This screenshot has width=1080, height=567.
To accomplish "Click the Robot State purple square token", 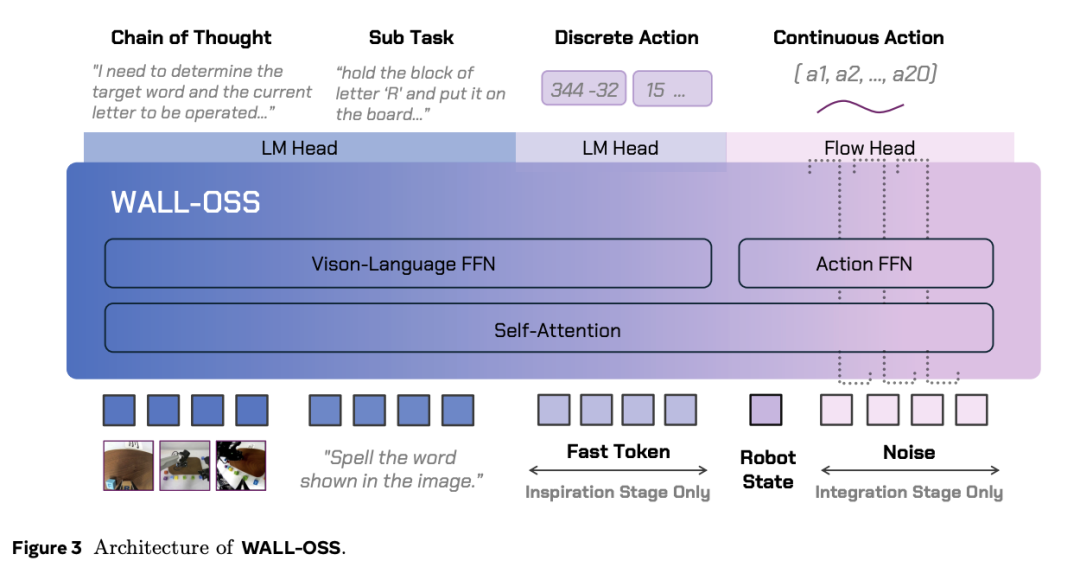I will click(x=766, y=410).
